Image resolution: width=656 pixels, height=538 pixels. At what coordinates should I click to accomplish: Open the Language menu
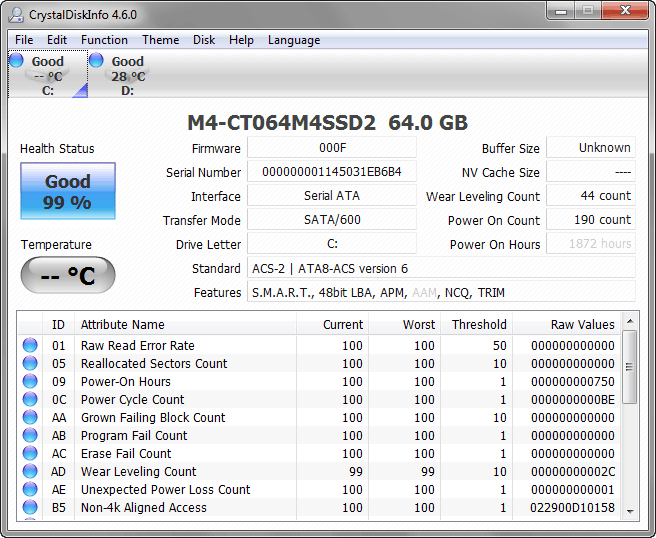tap(294, 40)
